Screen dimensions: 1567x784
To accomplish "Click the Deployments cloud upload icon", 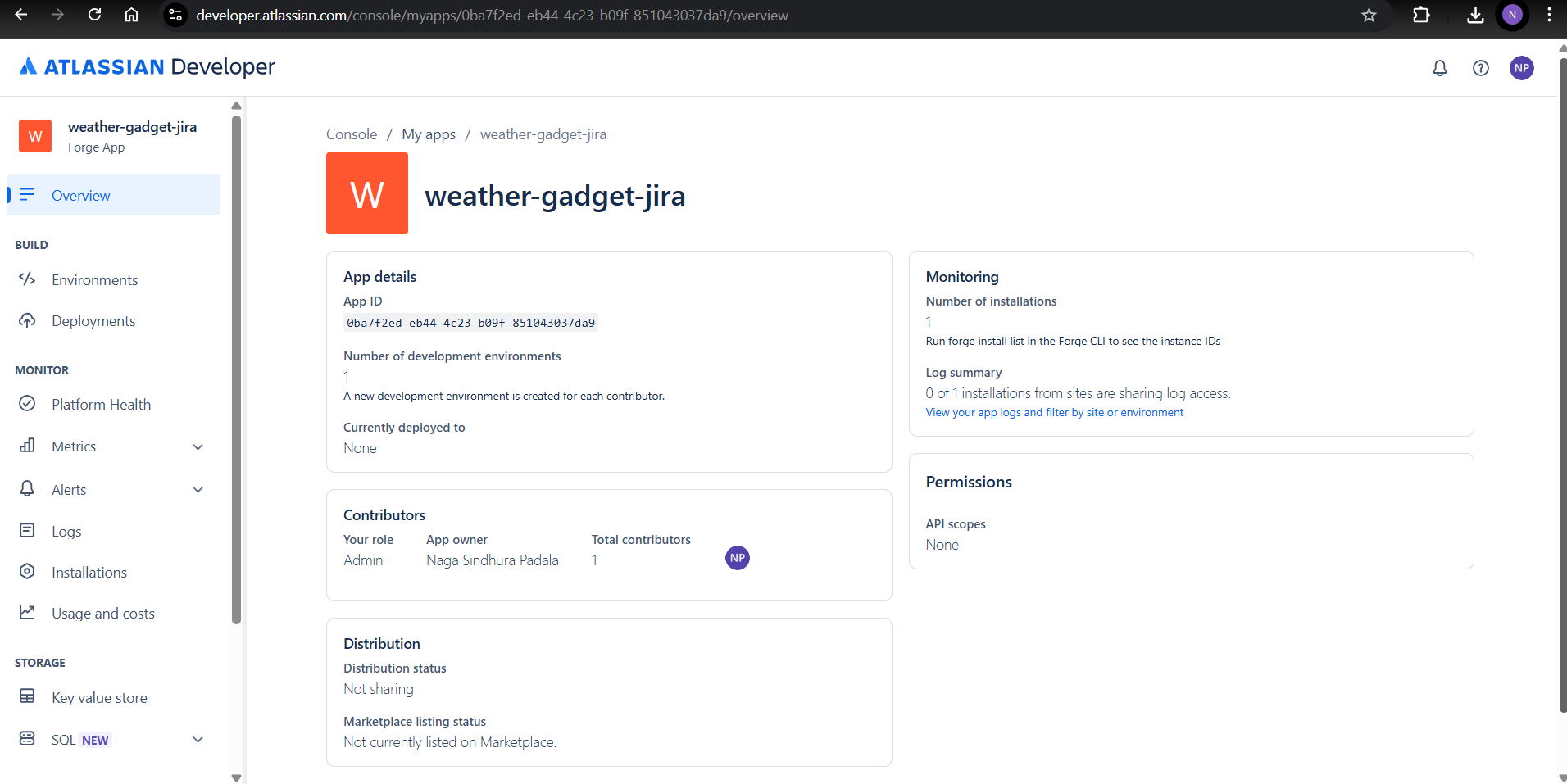I will [27, 320].
